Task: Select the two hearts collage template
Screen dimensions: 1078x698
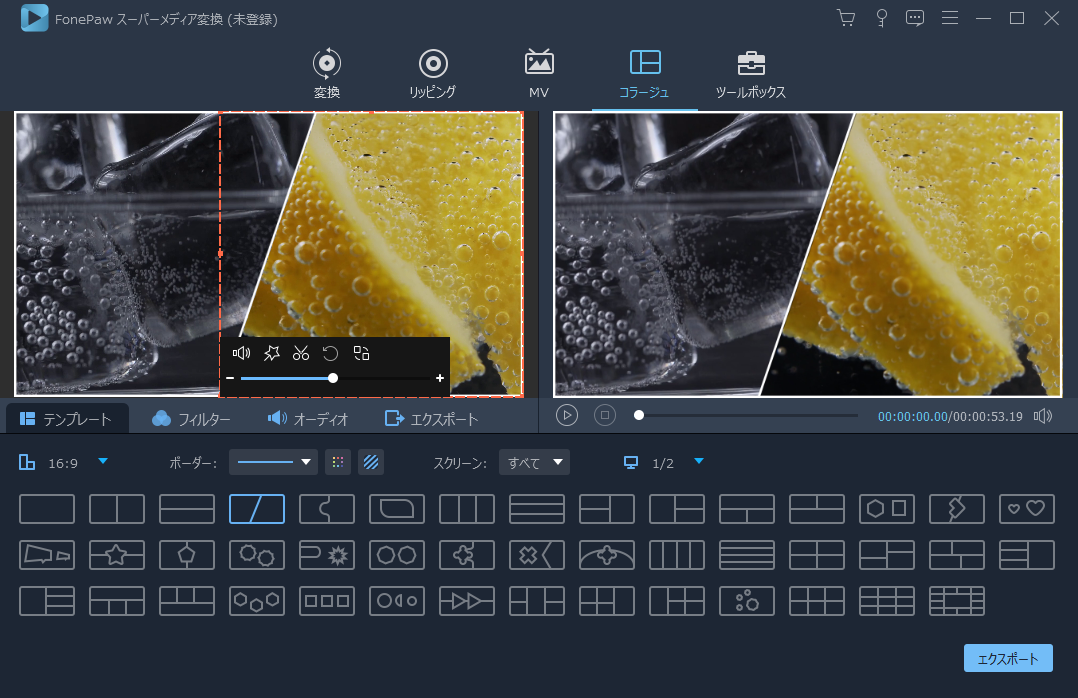Action: 1027,509
